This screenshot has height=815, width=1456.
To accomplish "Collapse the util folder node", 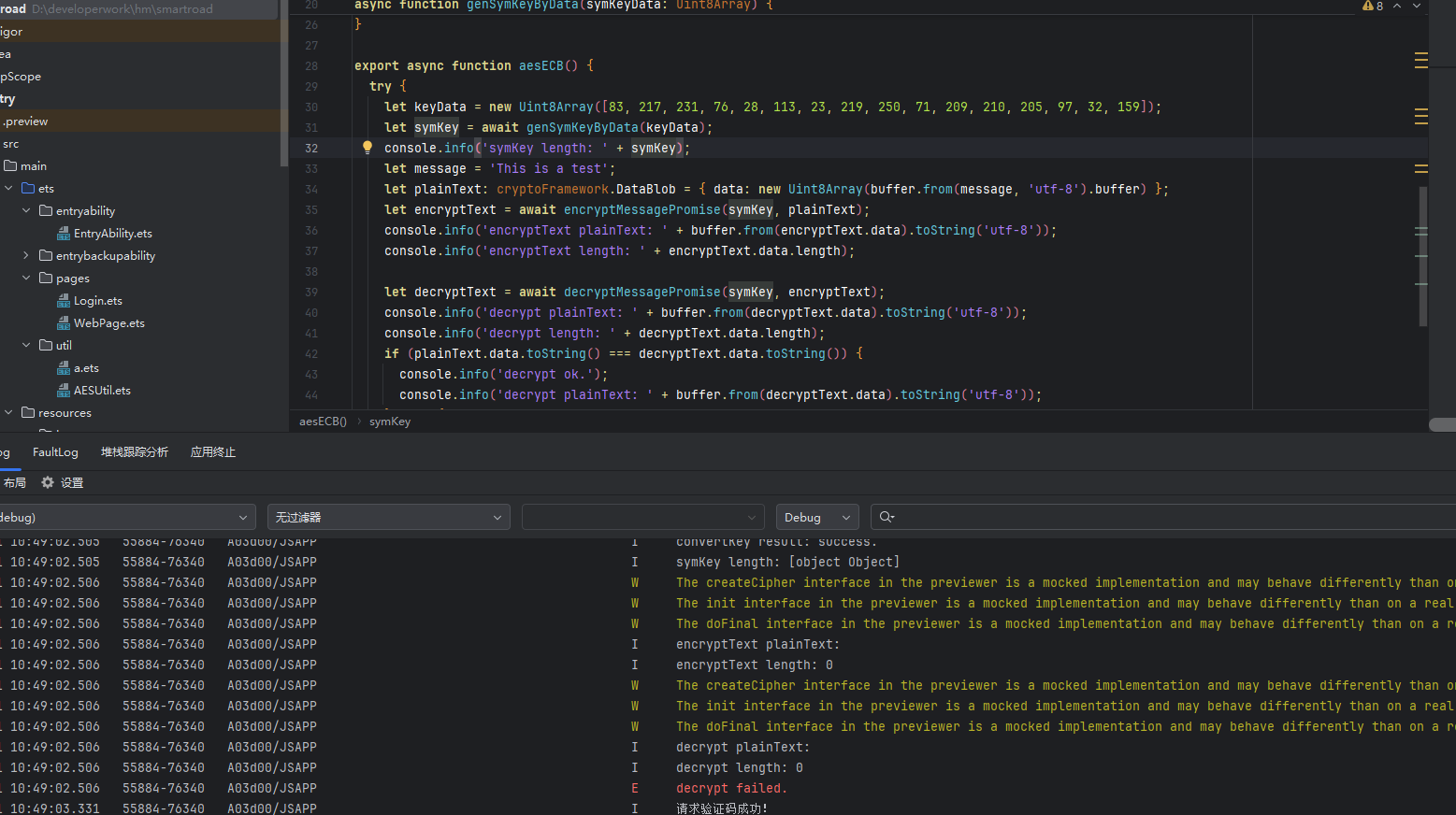I will point(26,346).
